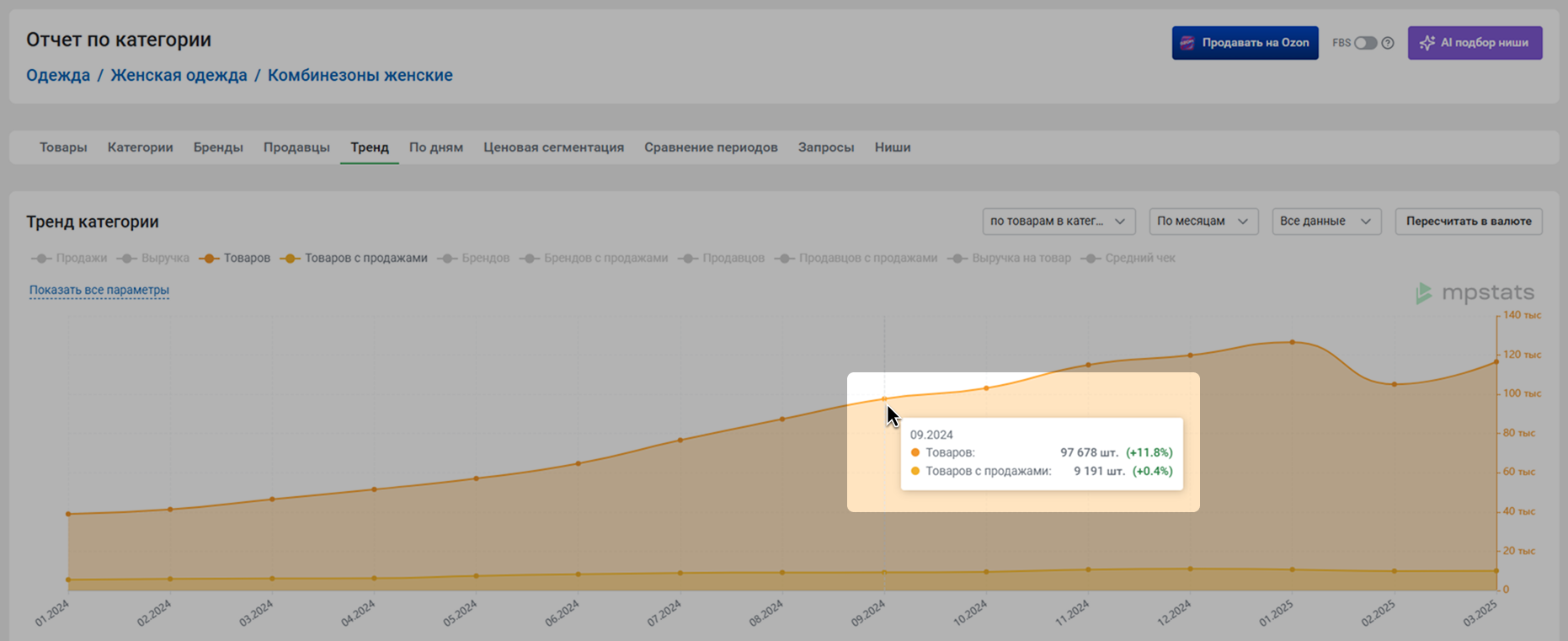Show the Средний чек legend series
Viewport: 1568px width, 641px height.
(x=1128, y=258)
